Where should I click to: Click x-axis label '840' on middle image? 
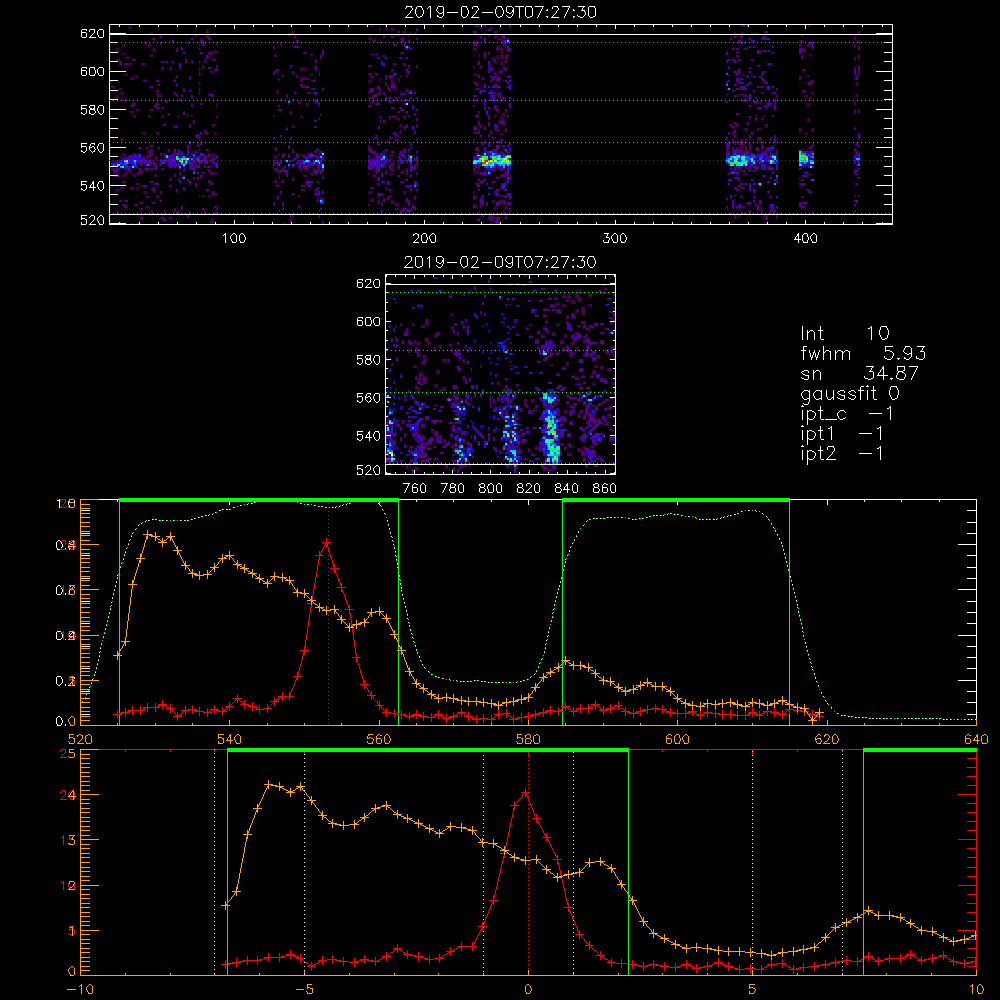tap(566, 489)
